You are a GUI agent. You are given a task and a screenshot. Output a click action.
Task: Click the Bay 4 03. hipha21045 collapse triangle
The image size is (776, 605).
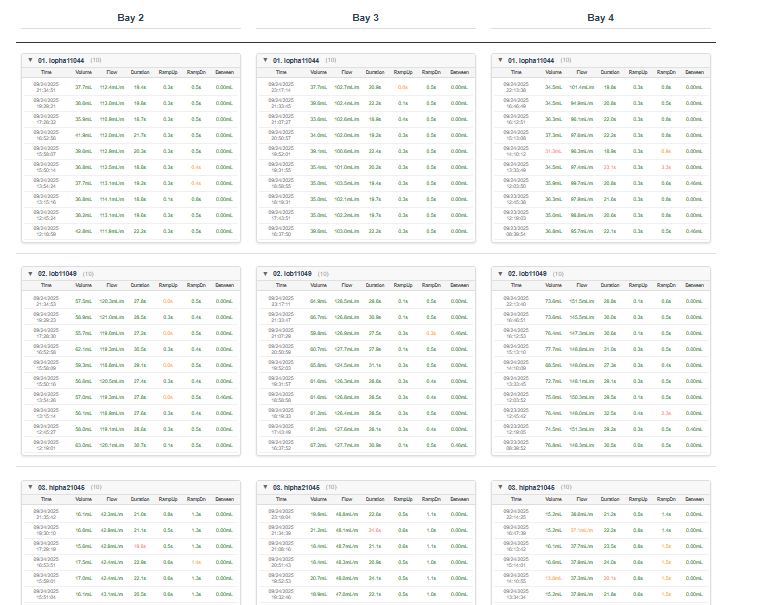[500, 487]
